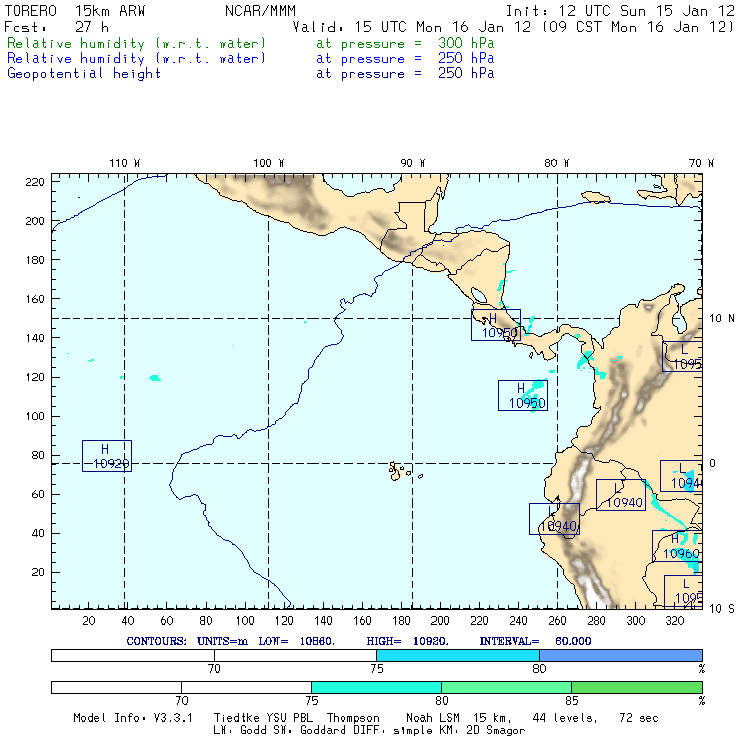The height and width of the screenshot is (740, 740).
Task: Select the "Tiedtke" scheme name
Action: coord(235,718)
